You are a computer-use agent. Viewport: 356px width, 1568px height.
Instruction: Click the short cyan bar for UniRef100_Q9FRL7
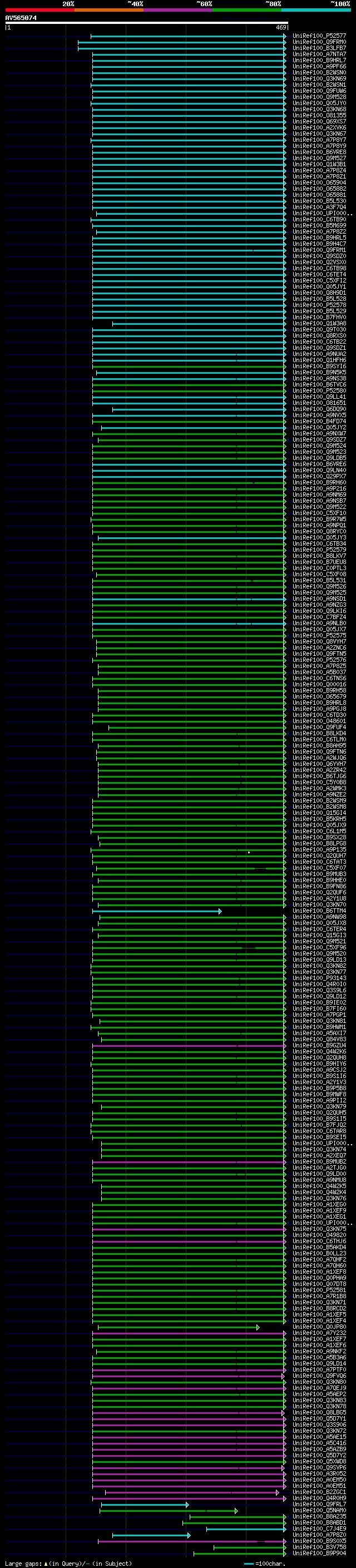pos(145,1505)
